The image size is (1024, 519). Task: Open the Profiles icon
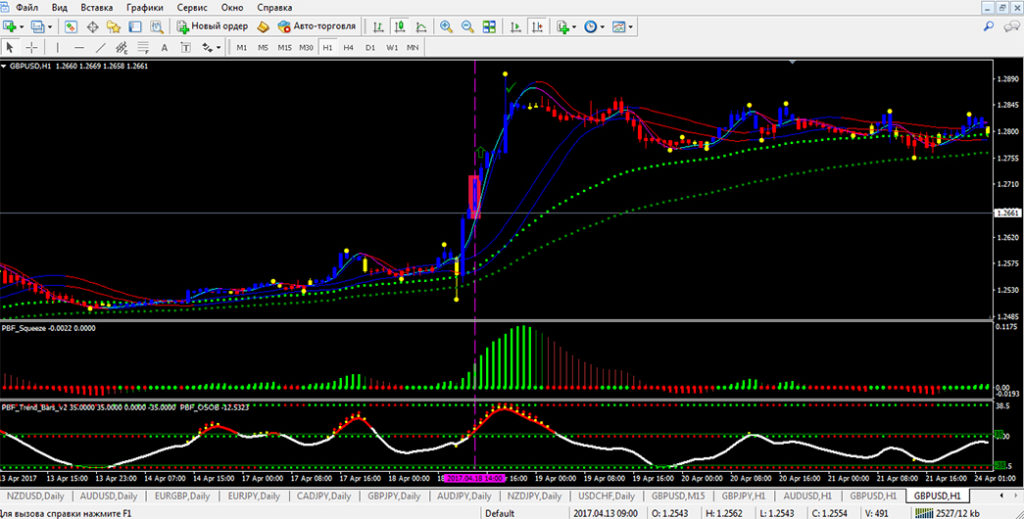[37, 27]
